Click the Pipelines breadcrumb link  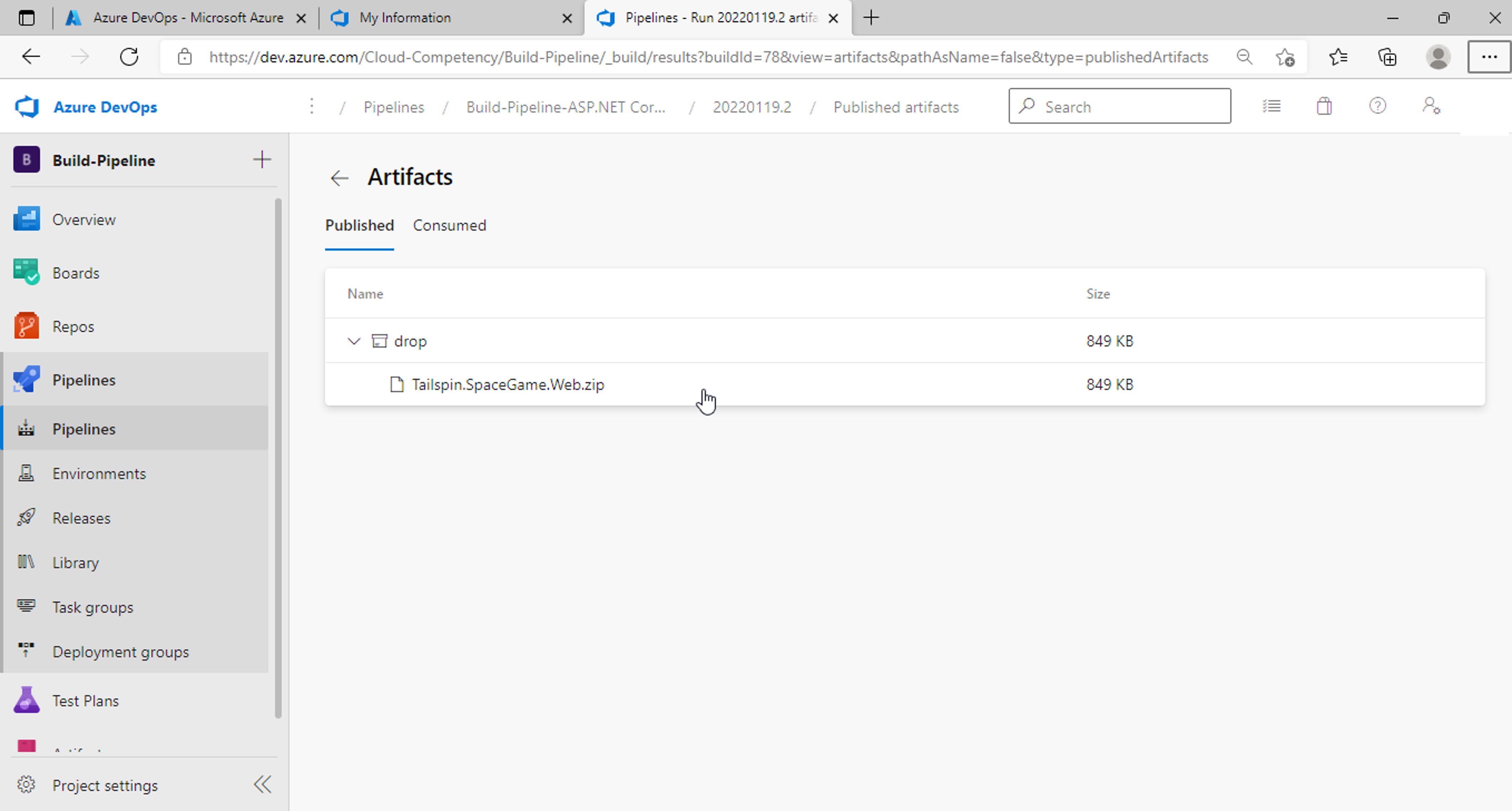coord(394,107)
